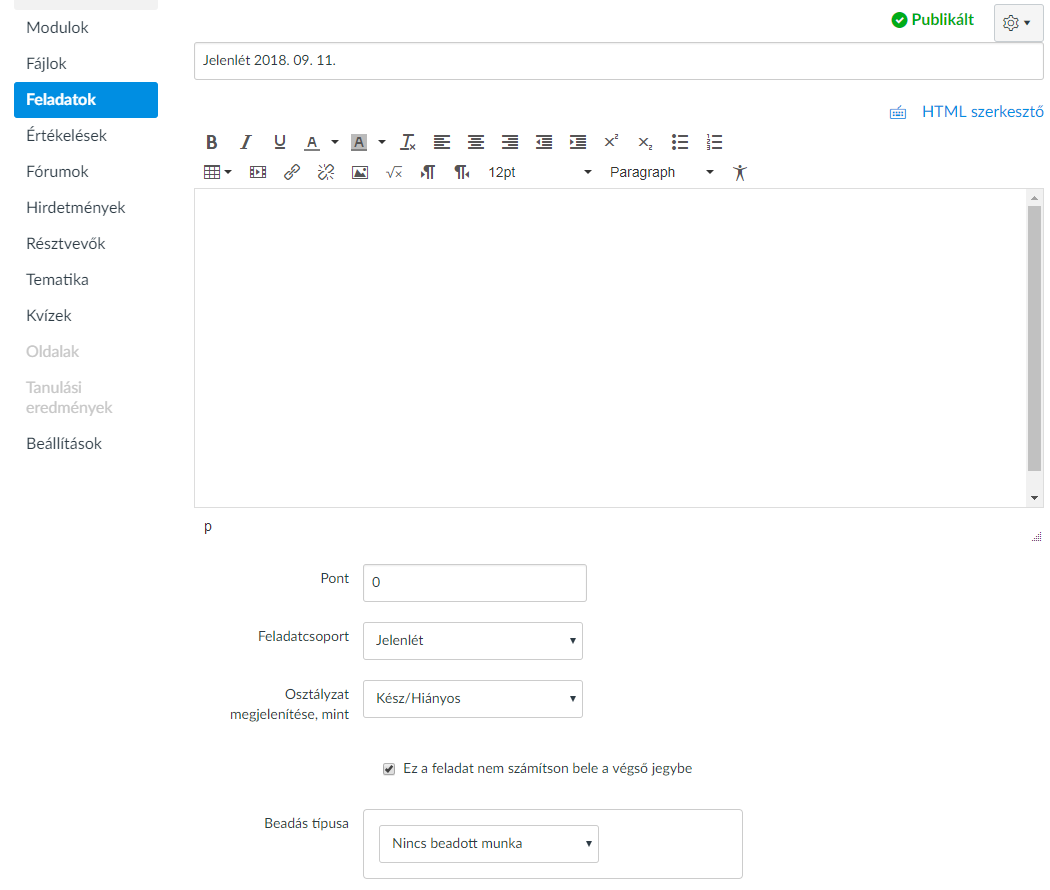Insert embedded media
Viewport: 1050px width, 890px height.
tap(258, 172)
